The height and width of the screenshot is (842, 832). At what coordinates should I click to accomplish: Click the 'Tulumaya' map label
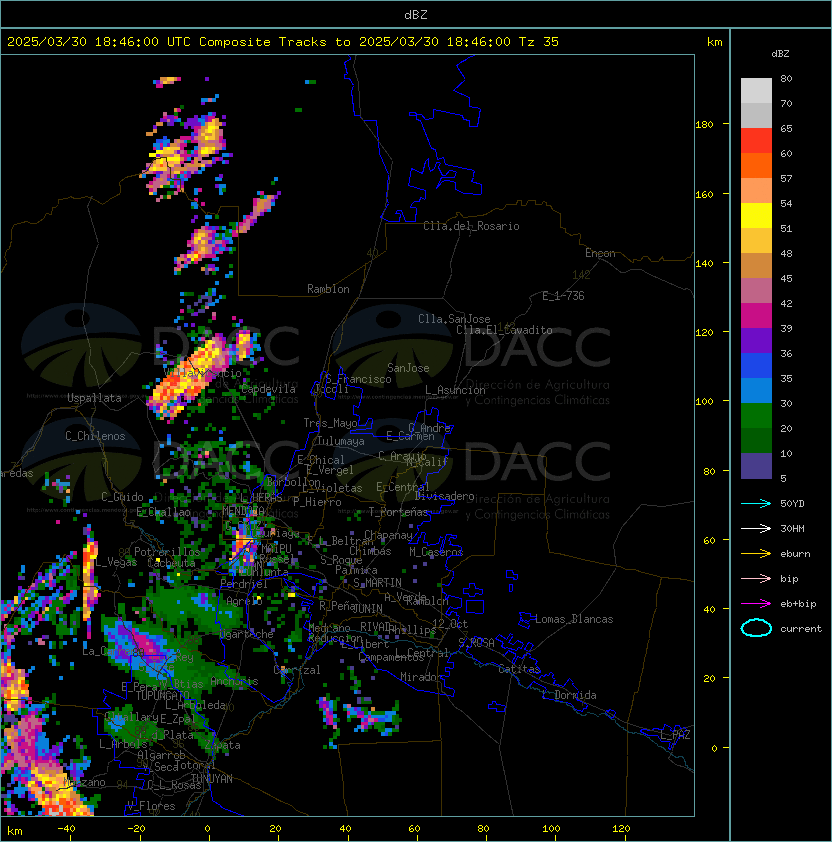point(341,441)
